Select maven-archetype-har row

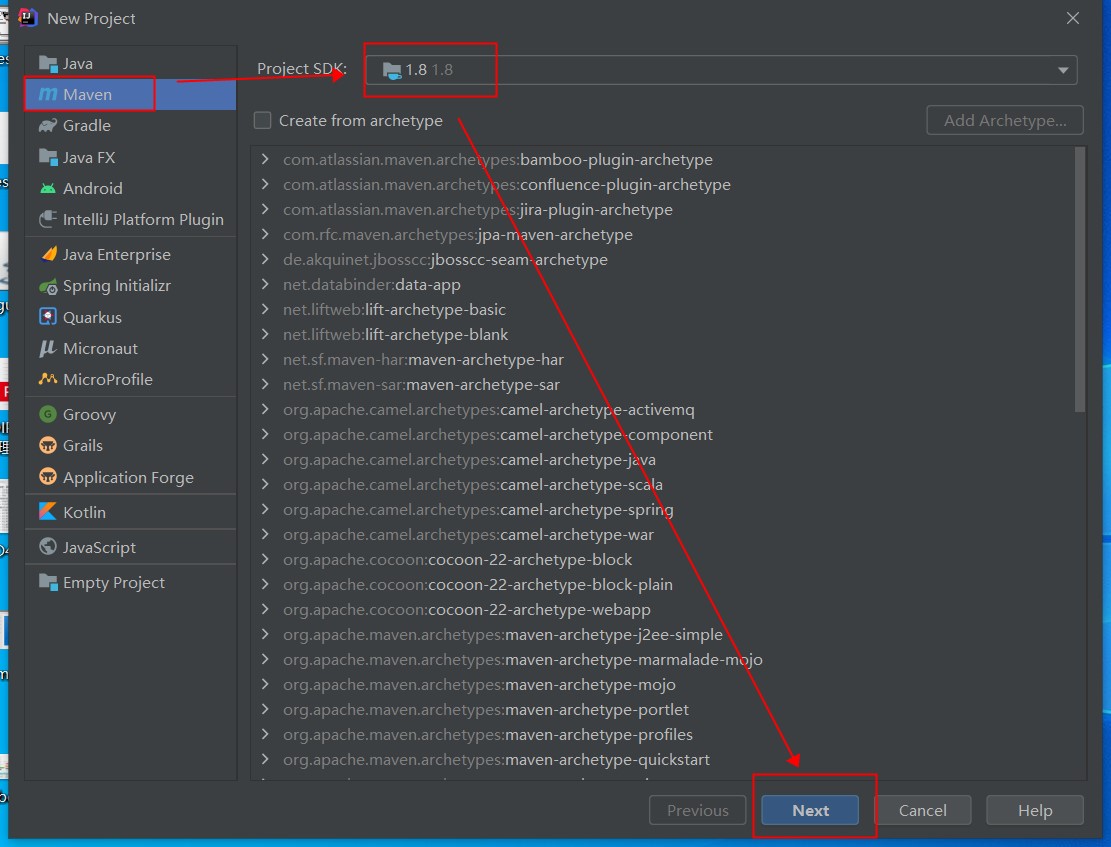(x=664, y=359)
